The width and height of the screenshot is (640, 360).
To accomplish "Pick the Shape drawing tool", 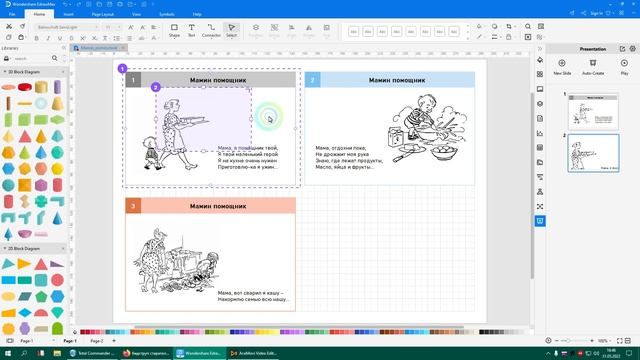I will coord(174,31).
